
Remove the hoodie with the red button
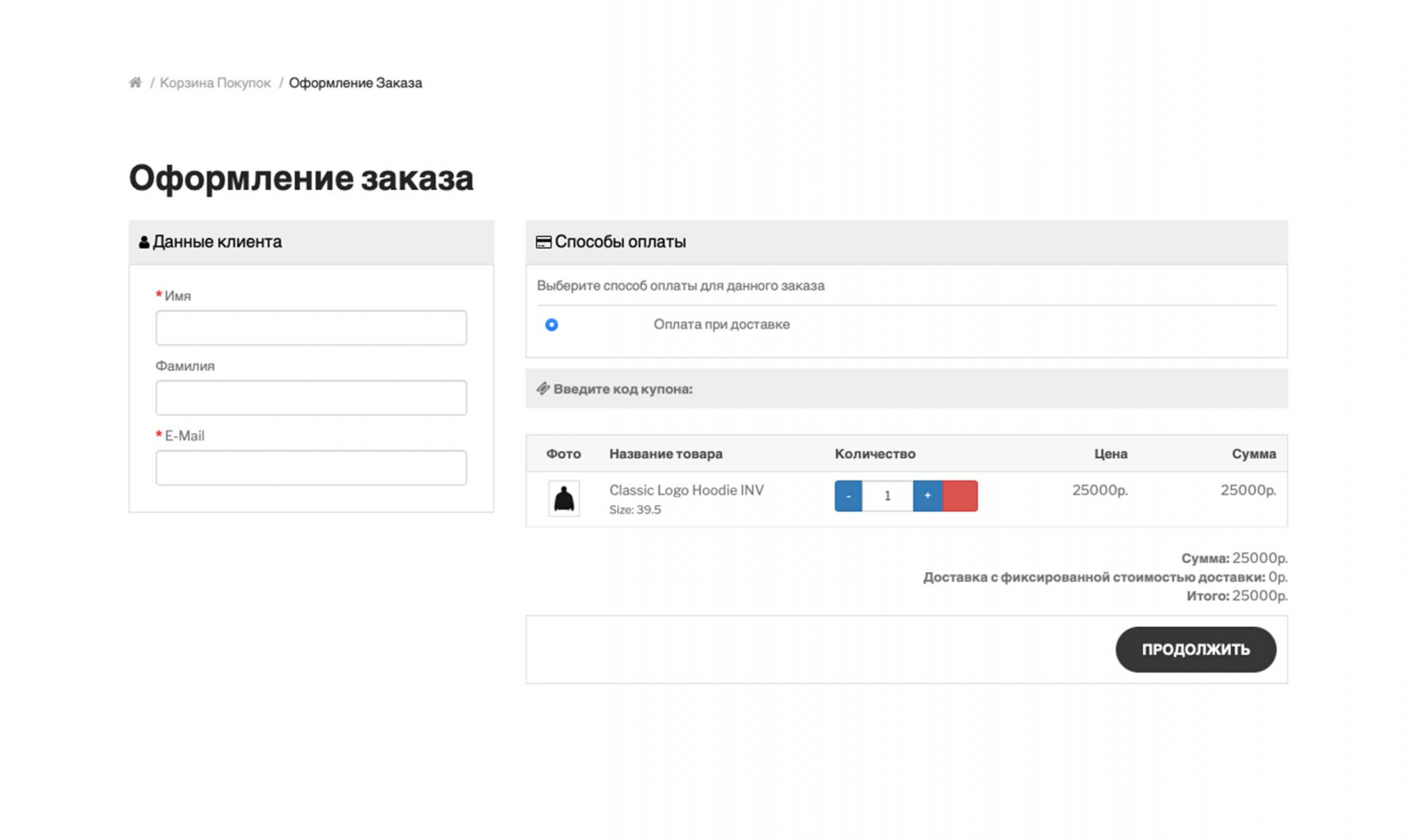pos(960,495)
